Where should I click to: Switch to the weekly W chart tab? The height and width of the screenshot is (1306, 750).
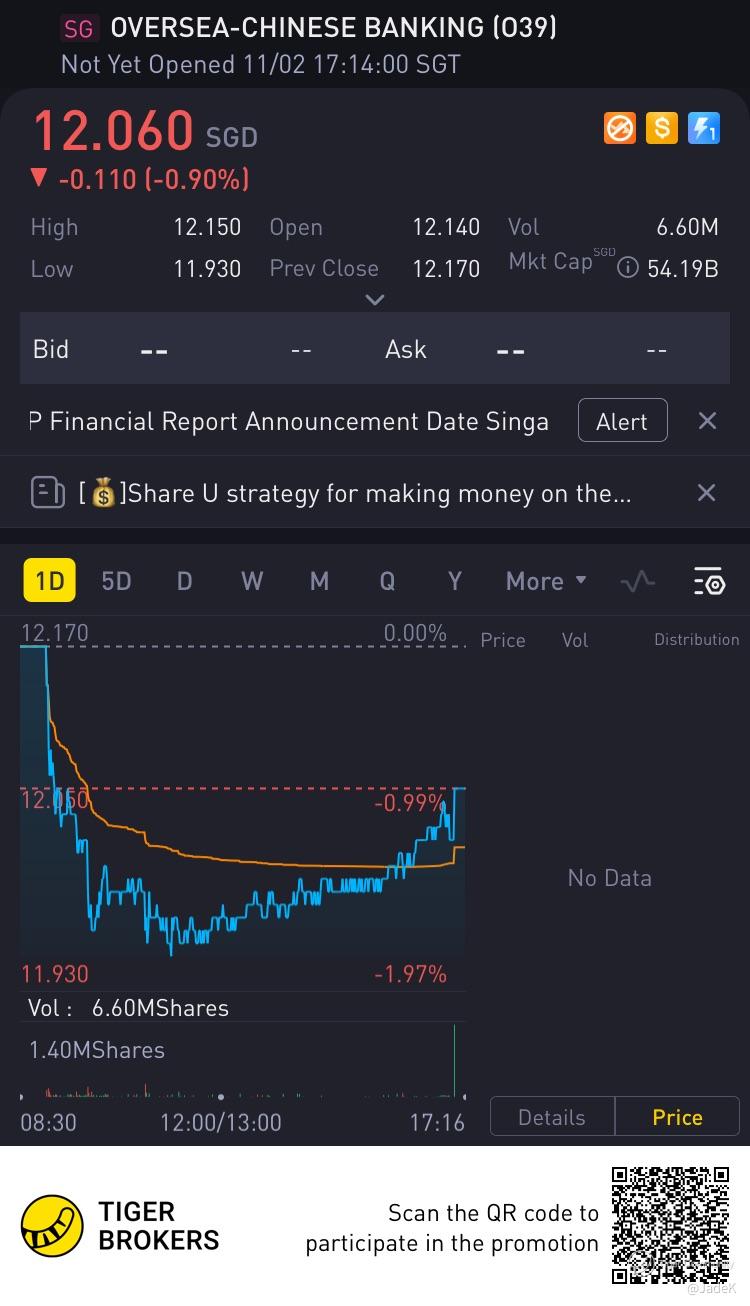coord(252,581)
